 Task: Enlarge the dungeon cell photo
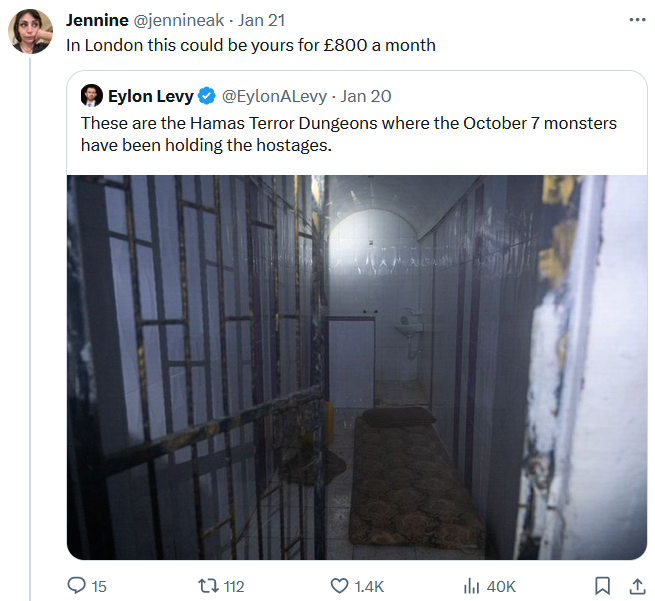[x=357, y=367]
